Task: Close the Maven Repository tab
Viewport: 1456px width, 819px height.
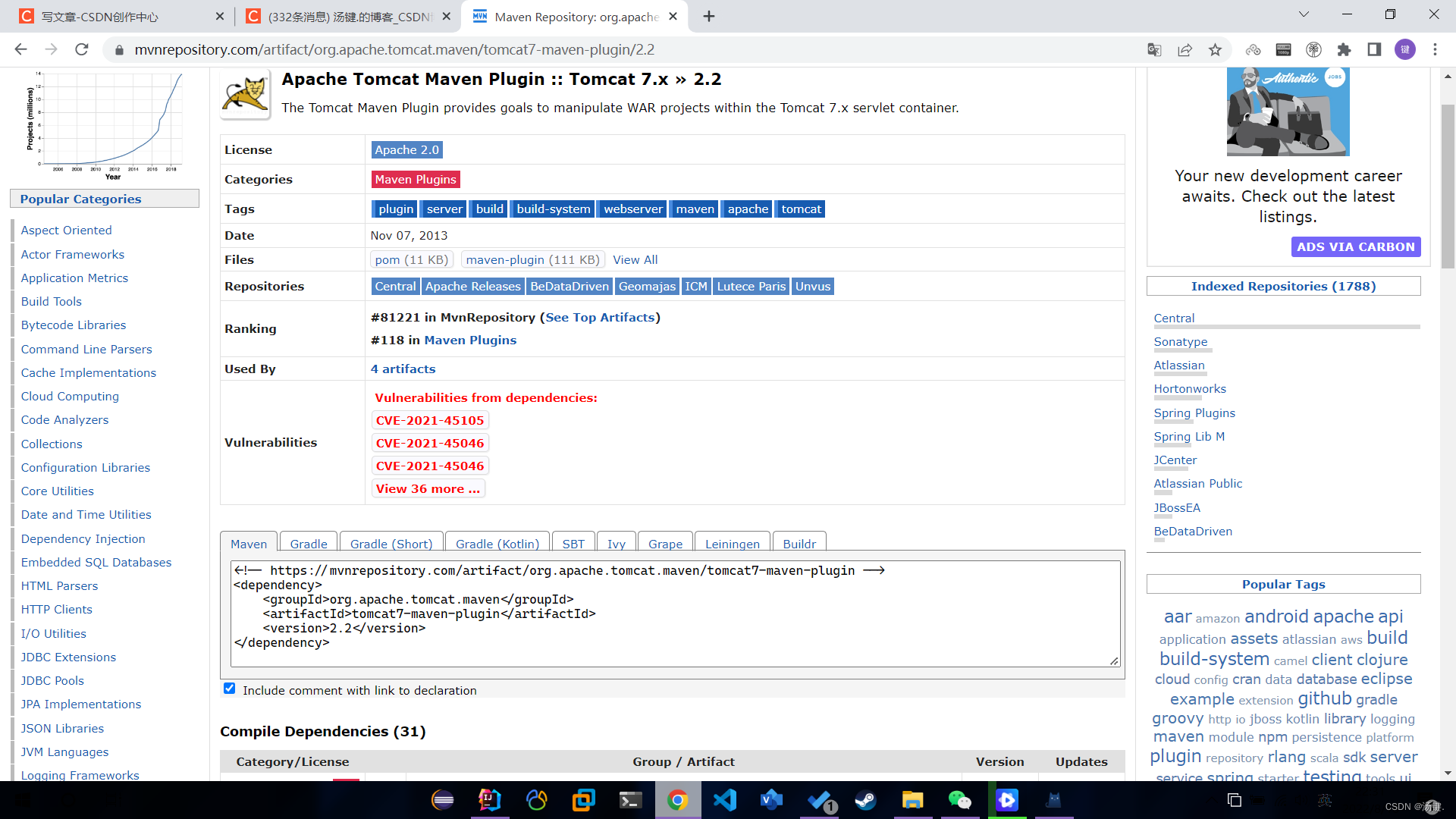Action: pyautogui.click(x=673, y=16)
